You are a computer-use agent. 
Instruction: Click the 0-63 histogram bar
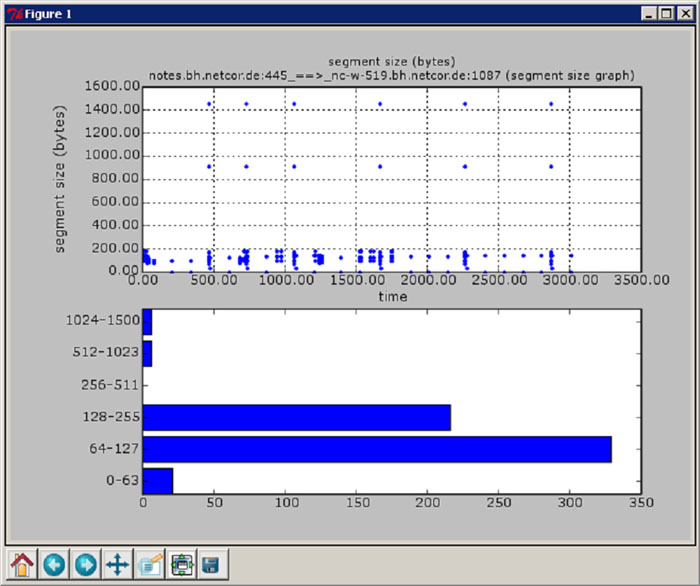[158, 481]
